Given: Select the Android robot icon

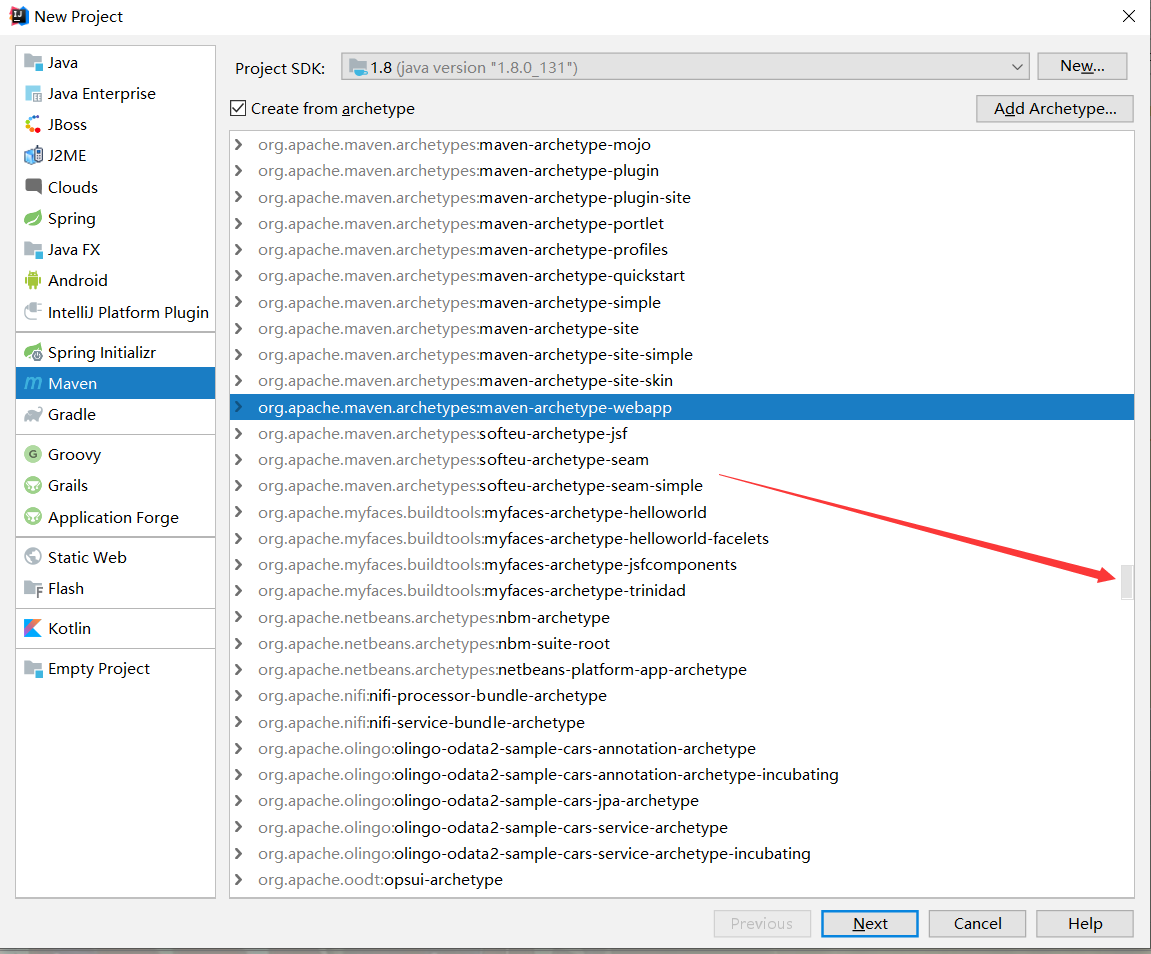Looking at the screenshot, I should click(x=33, y=280).
